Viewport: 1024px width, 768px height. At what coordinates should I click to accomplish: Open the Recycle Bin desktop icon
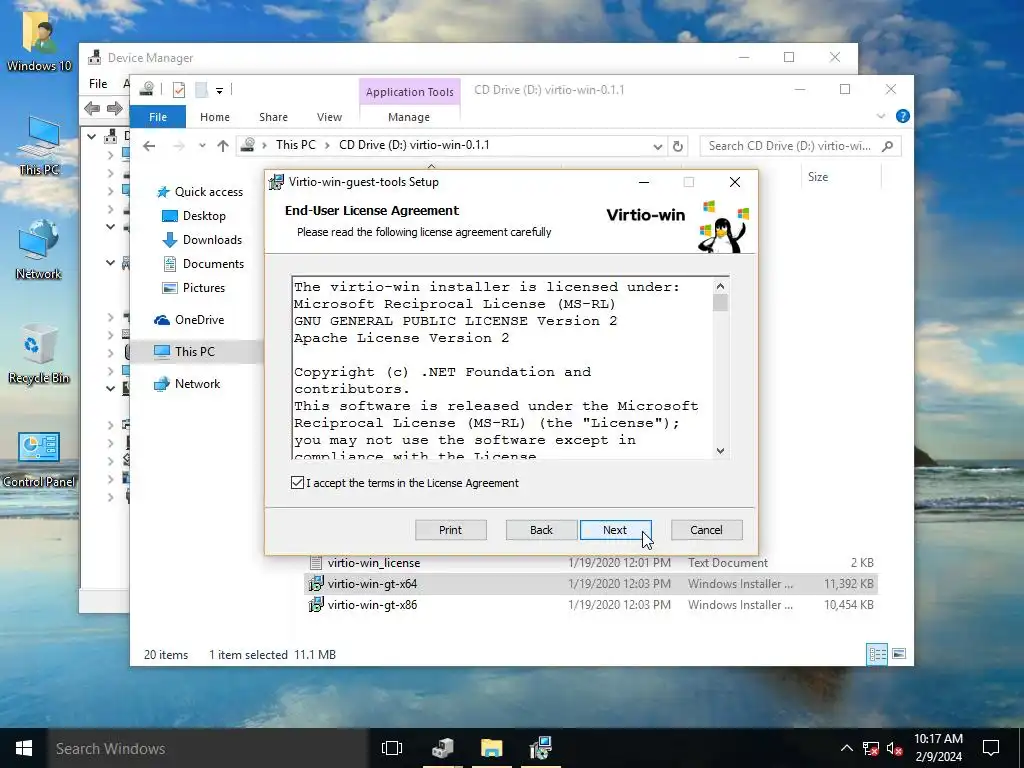tap(39, 354)
